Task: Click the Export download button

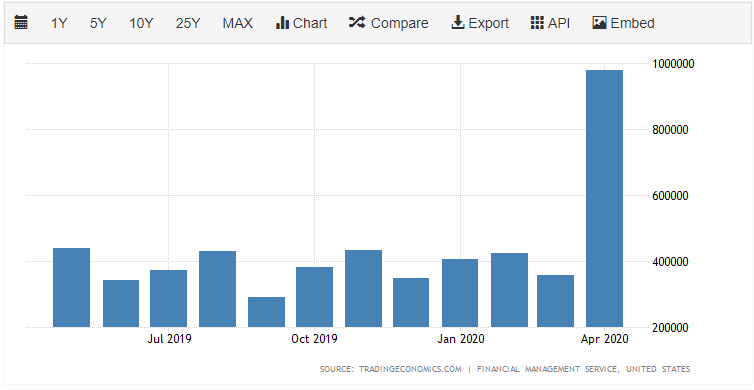Action: coord(480,23)
